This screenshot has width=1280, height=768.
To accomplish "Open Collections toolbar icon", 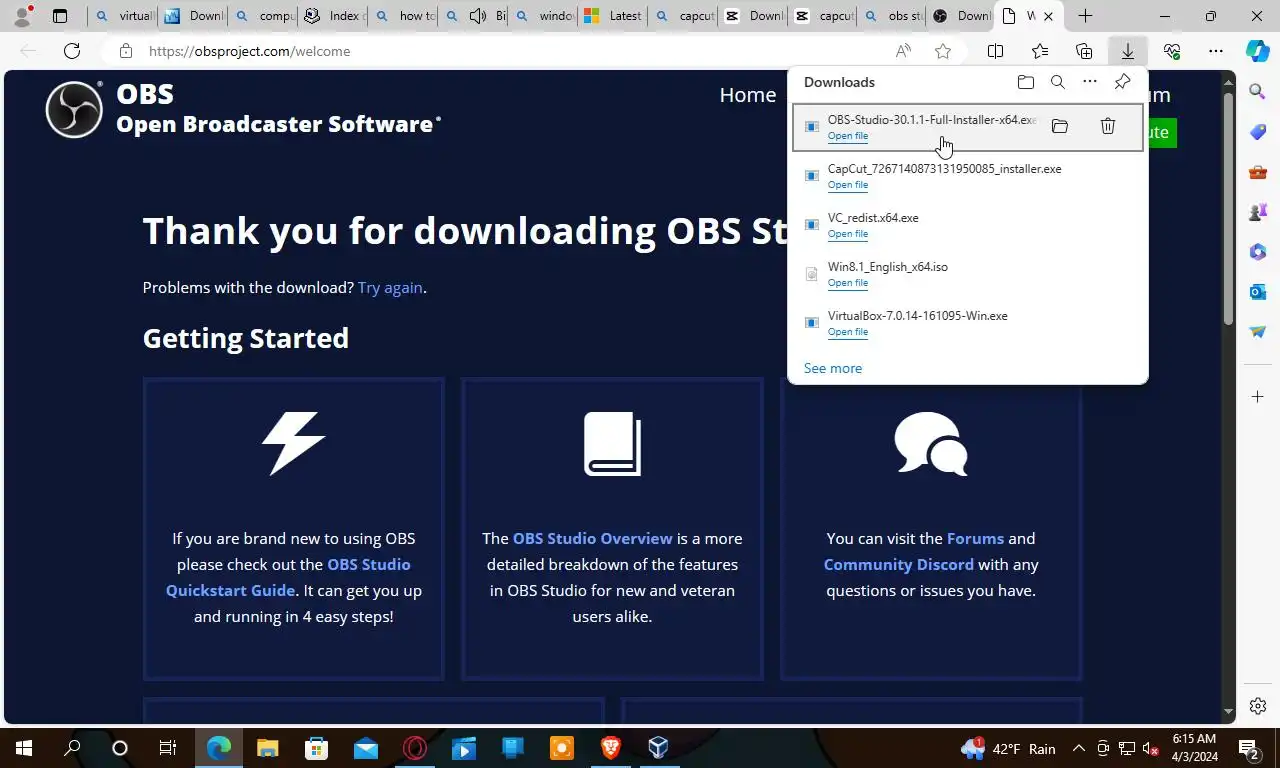I will click(x=1084, y=51).
